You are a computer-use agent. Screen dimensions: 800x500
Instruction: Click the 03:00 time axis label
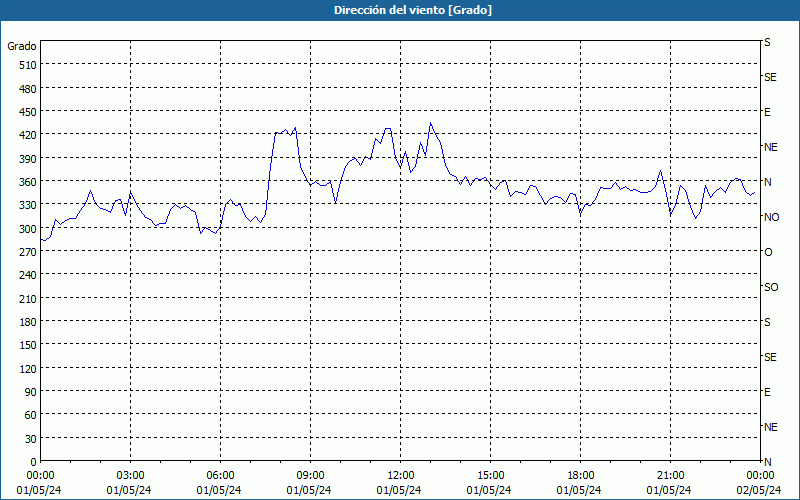(x=130, y=476)
